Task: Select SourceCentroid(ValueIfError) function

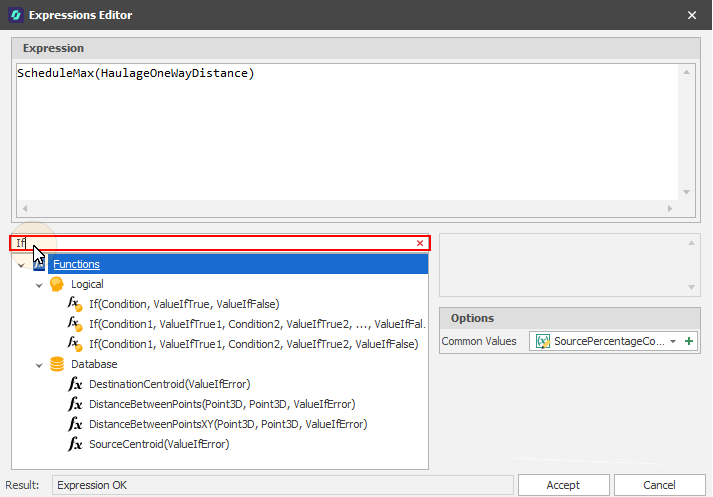Action: tap(159, 444)
